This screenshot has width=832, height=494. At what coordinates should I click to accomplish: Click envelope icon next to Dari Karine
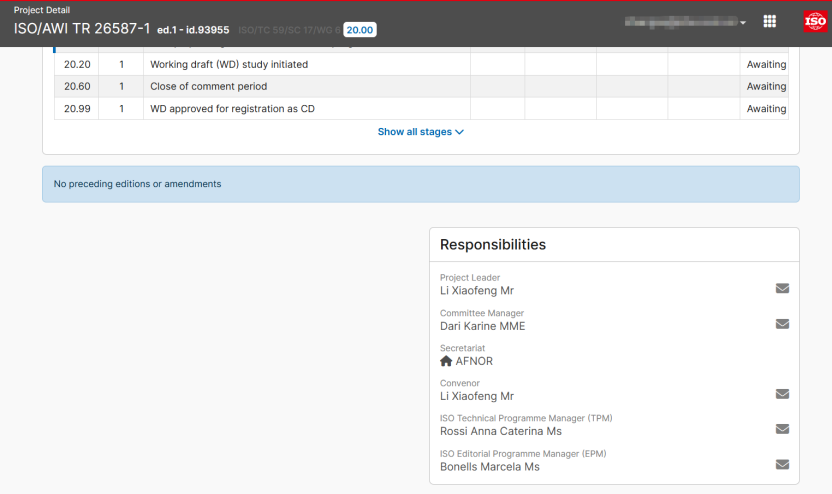782,324
